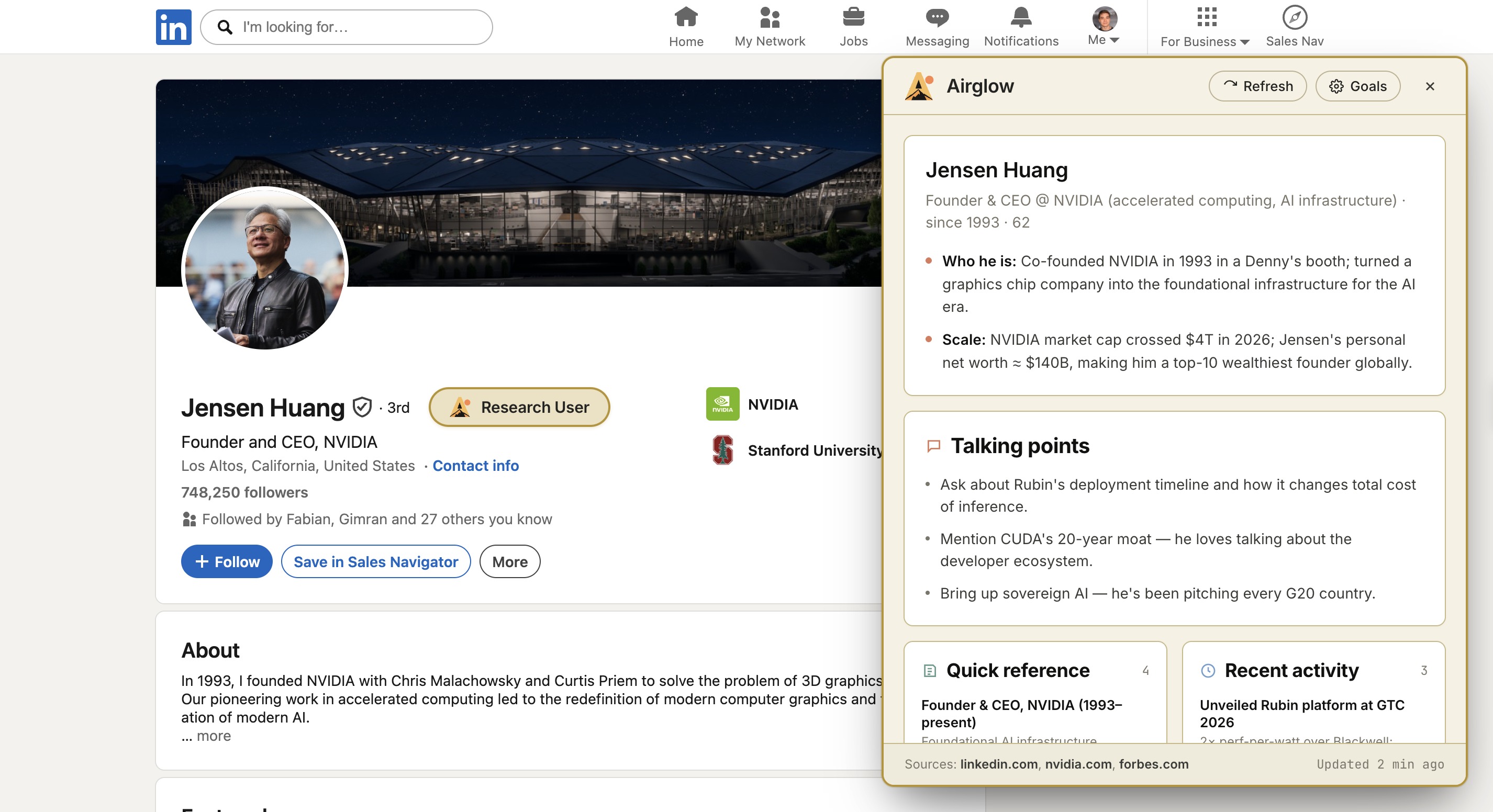Open nvidia.com source link
This screenshot has height=812, width=1493.
[x=1078, y=764]
